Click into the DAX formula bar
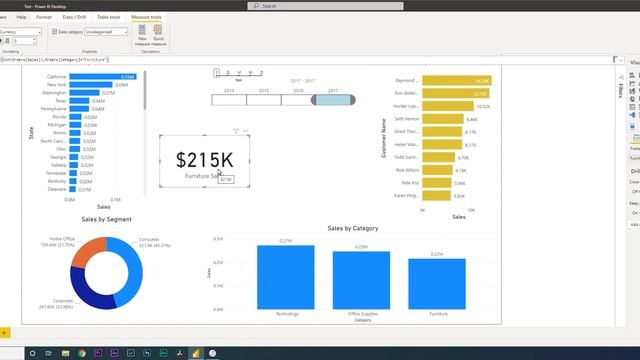640x360 pixels. tap(306, 60)
